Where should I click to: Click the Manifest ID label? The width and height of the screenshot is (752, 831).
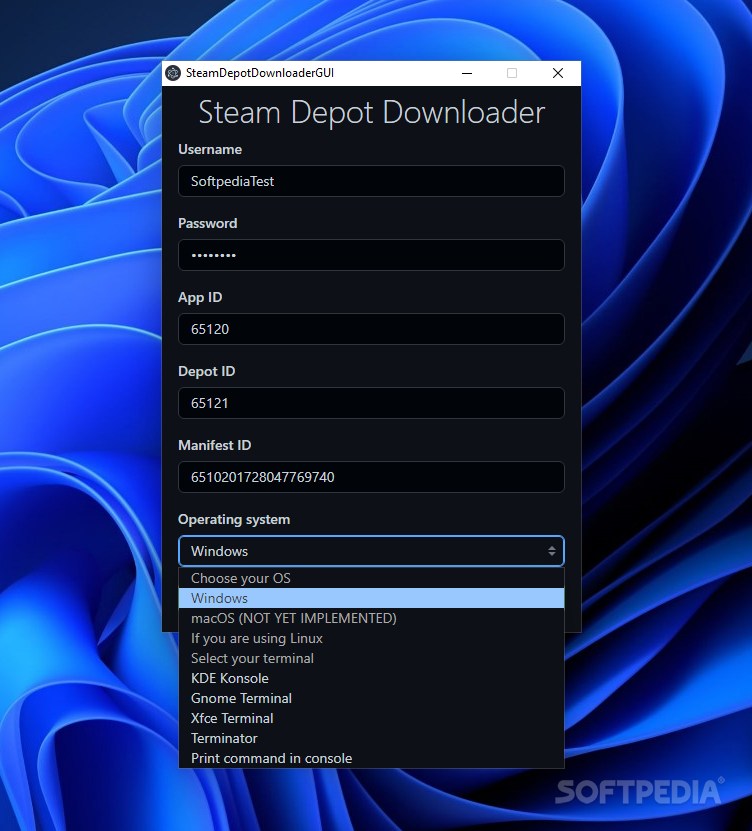(x=215, y=445)
